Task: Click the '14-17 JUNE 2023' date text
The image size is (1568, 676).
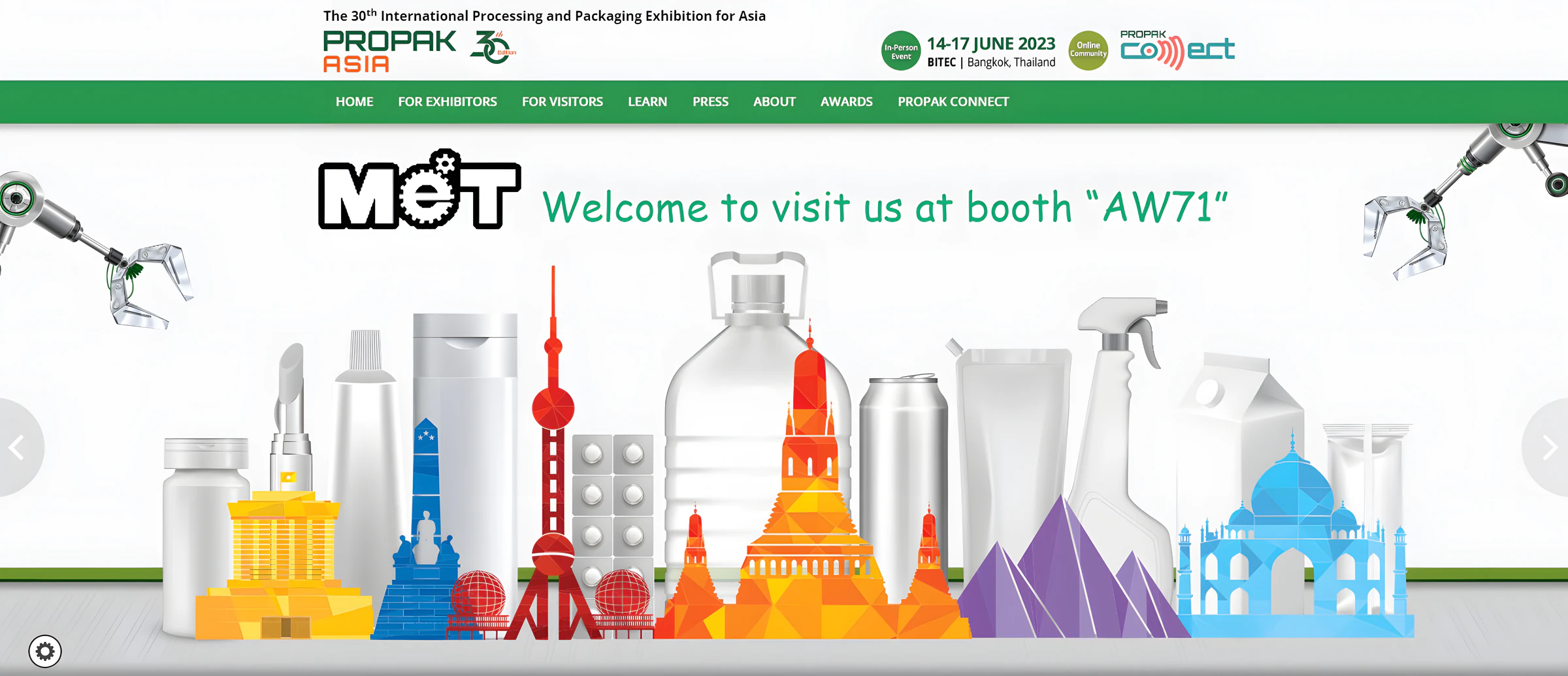Action: (x=991, y=44)
